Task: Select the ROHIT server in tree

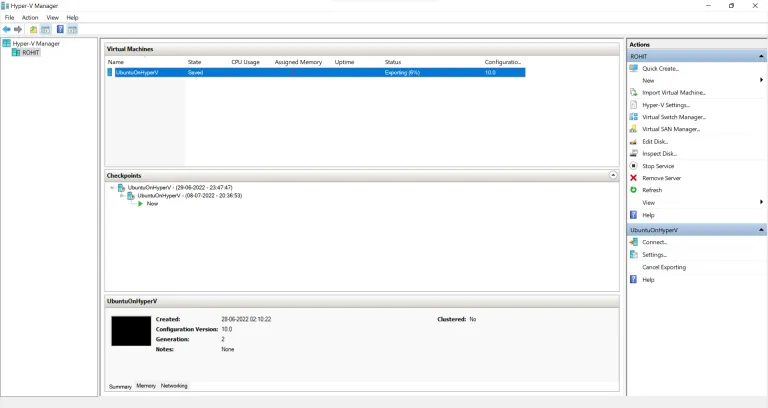Action: (x=30, y=52)
